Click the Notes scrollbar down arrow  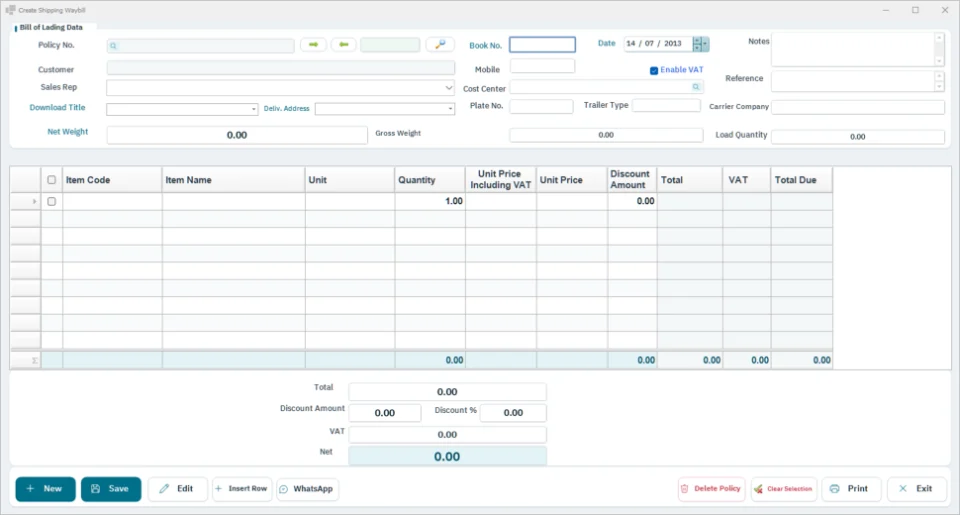[939, 61]
